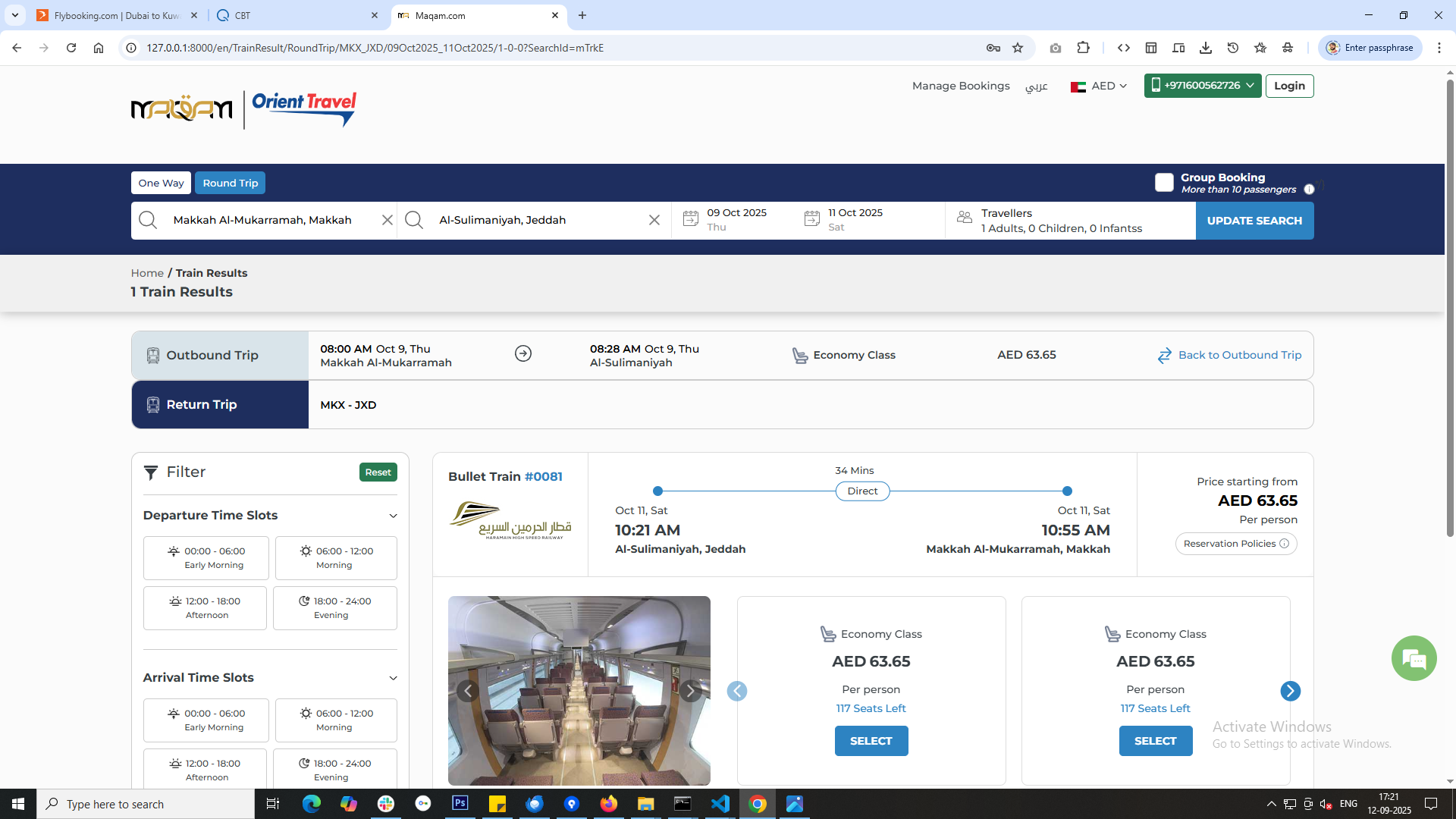Enable the Group Booking checkbox
This screenshot has width=1456, height=819.
click(1164, 183)
